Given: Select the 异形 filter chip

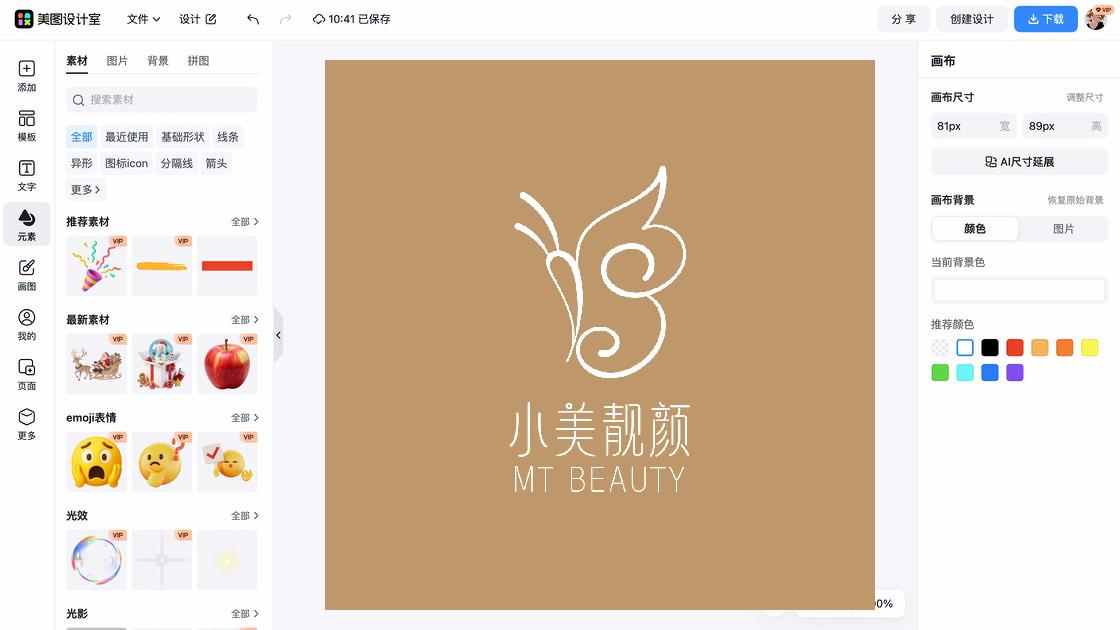Looking at the screenshot, I should click(x=81, y=163).
